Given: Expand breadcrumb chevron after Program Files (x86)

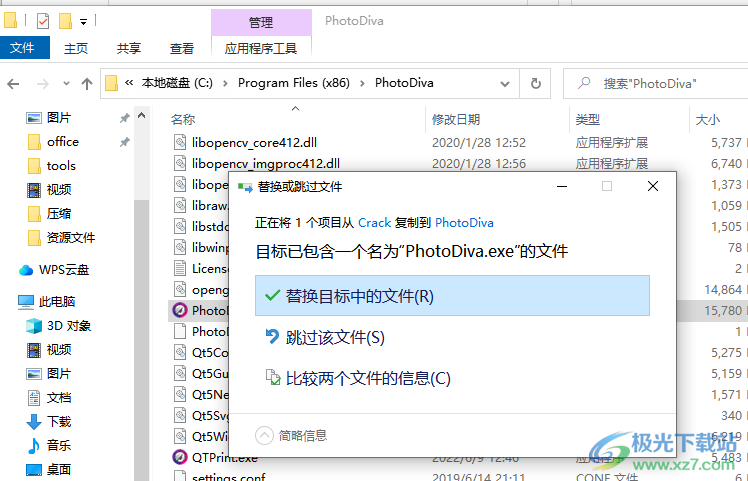Looking at the screenshot, I should click(363, 84).
